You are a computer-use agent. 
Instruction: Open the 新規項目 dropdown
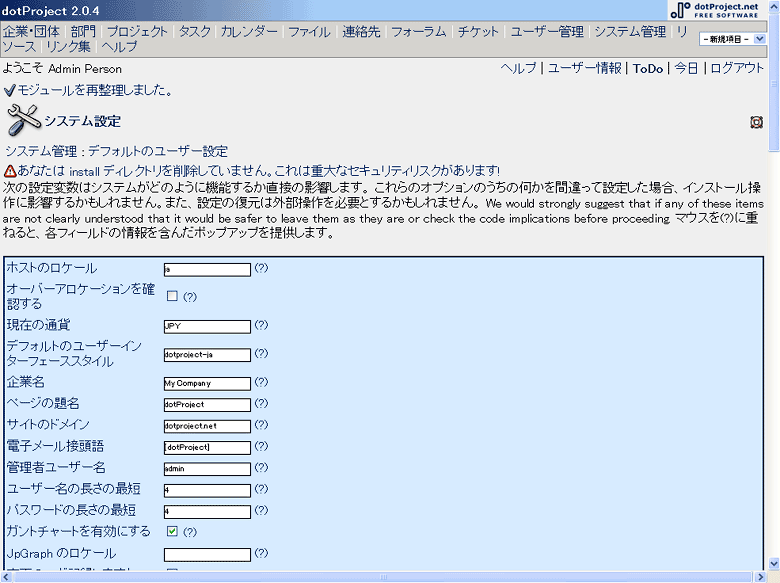[732, 39]
